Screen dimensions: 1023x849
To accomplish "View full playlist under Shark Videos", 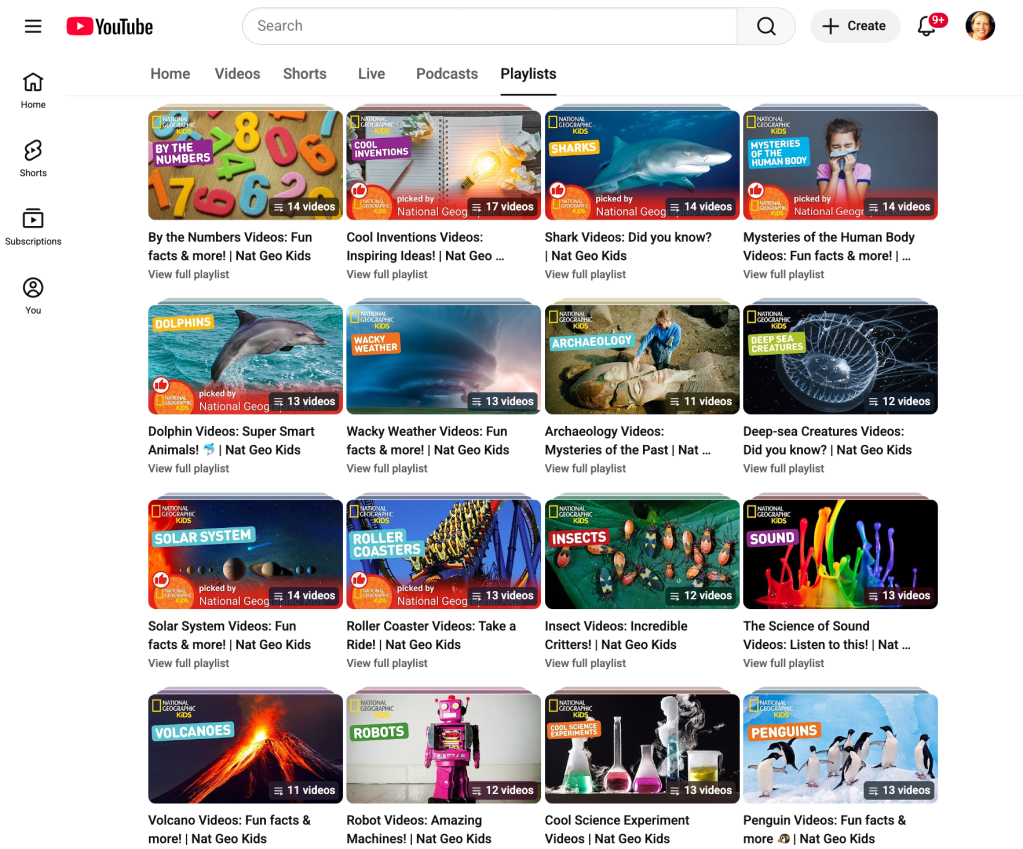I will (585, 274).
